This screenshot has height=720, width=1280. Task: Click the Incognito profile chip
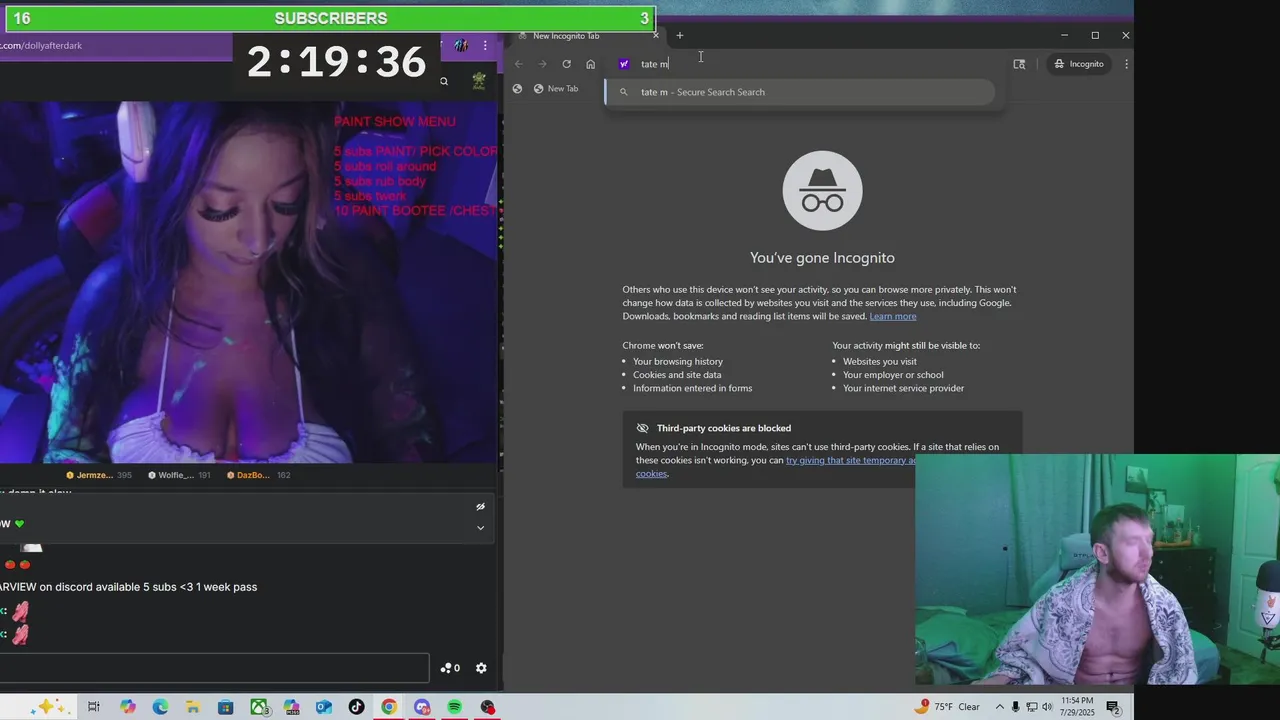coord(1079,64)
